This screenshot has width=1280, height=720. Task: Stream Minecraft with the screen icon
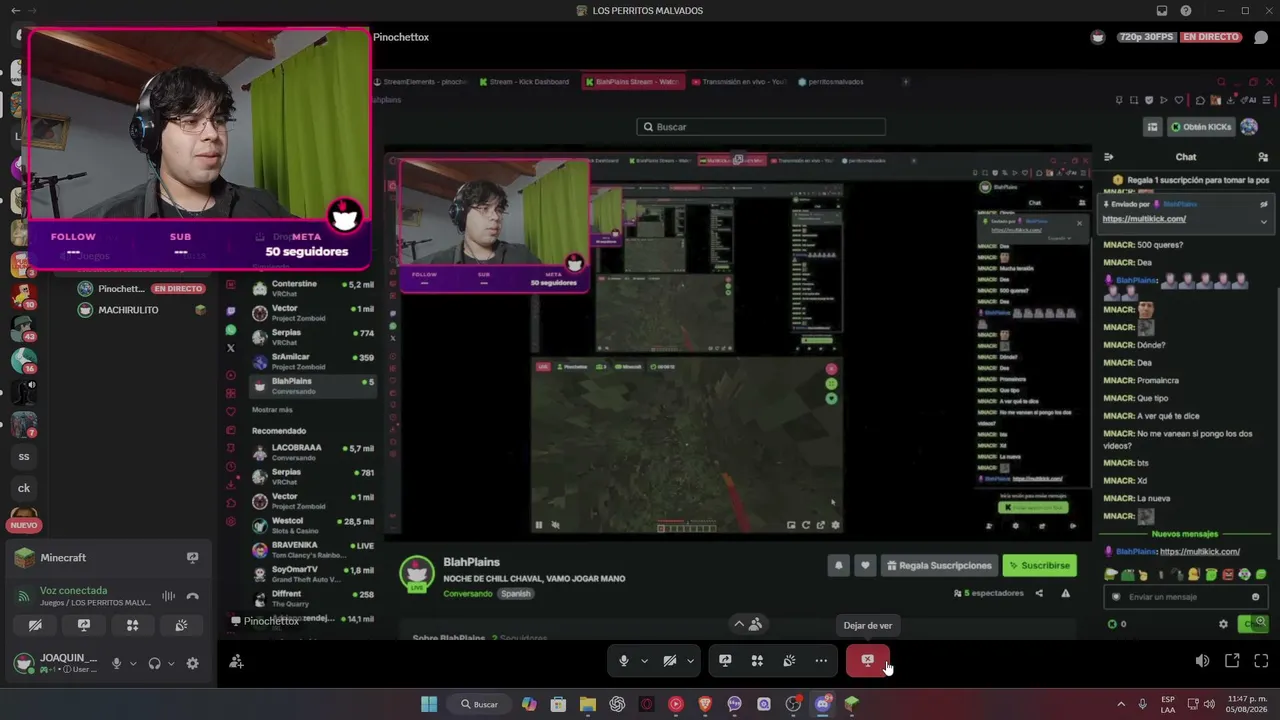(x=193, y=557)
